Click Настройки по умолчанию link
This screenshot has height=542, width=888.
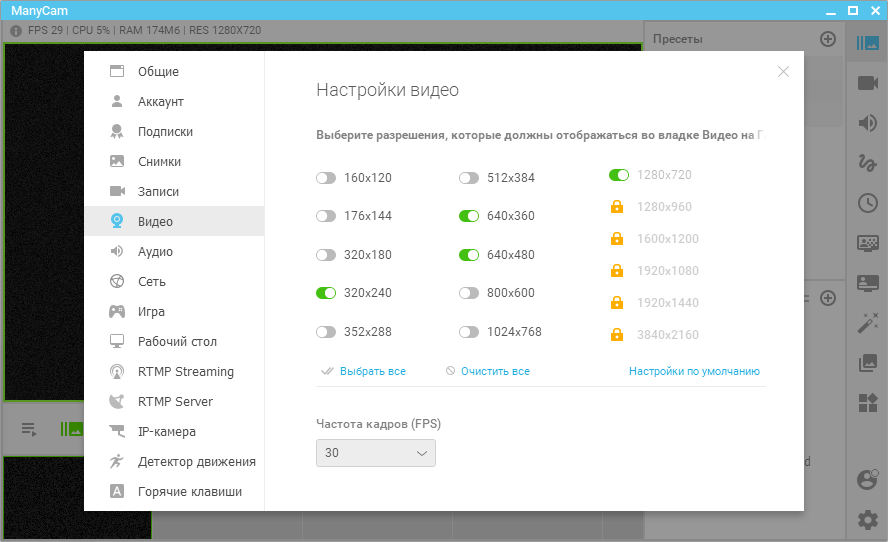[694, 371]
